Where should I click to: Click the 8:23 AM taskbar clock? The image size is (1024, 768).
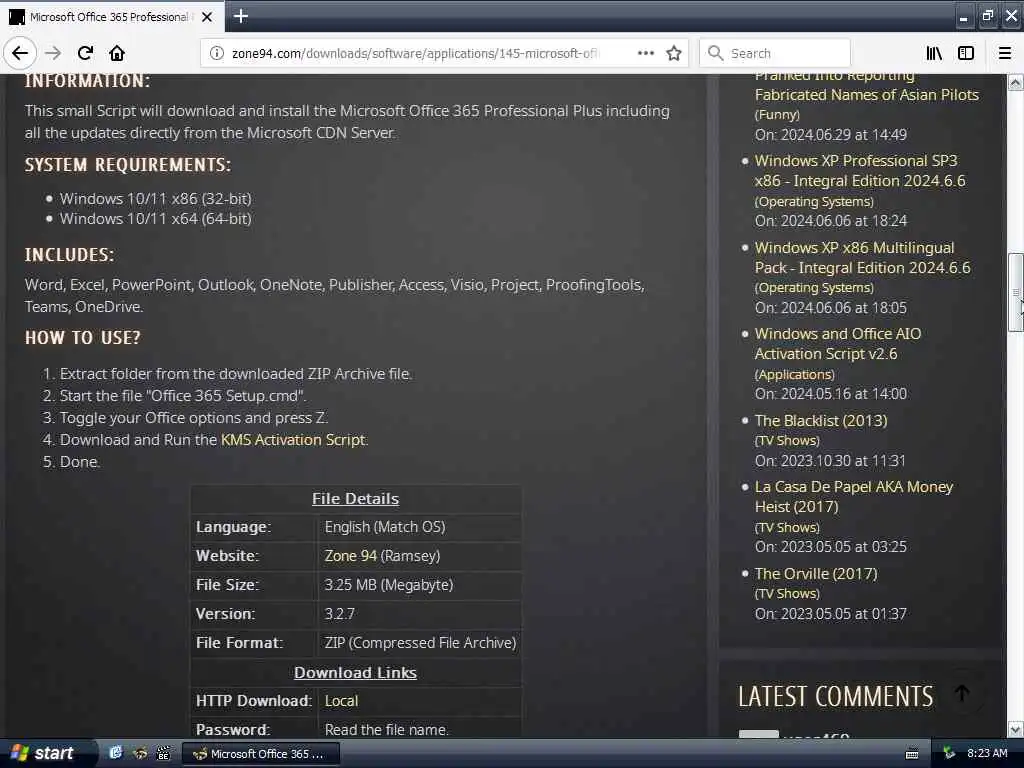[x=987, y=753]
